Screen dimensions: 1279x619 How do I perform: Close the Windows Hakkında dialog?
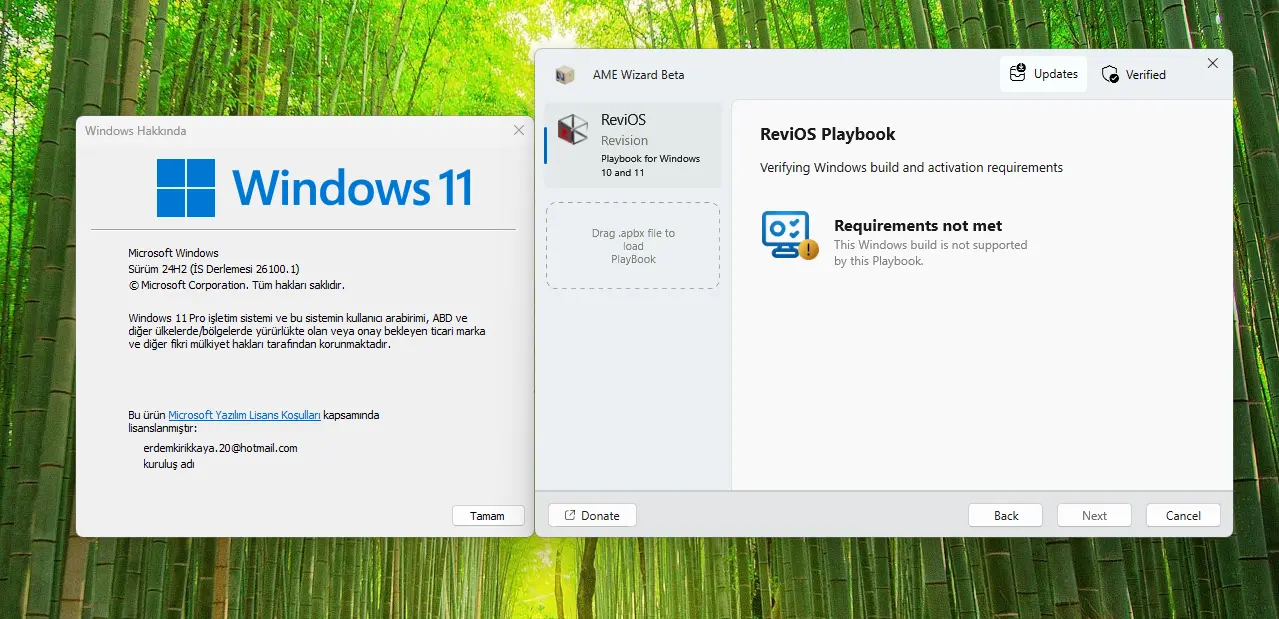click(518, 130)
